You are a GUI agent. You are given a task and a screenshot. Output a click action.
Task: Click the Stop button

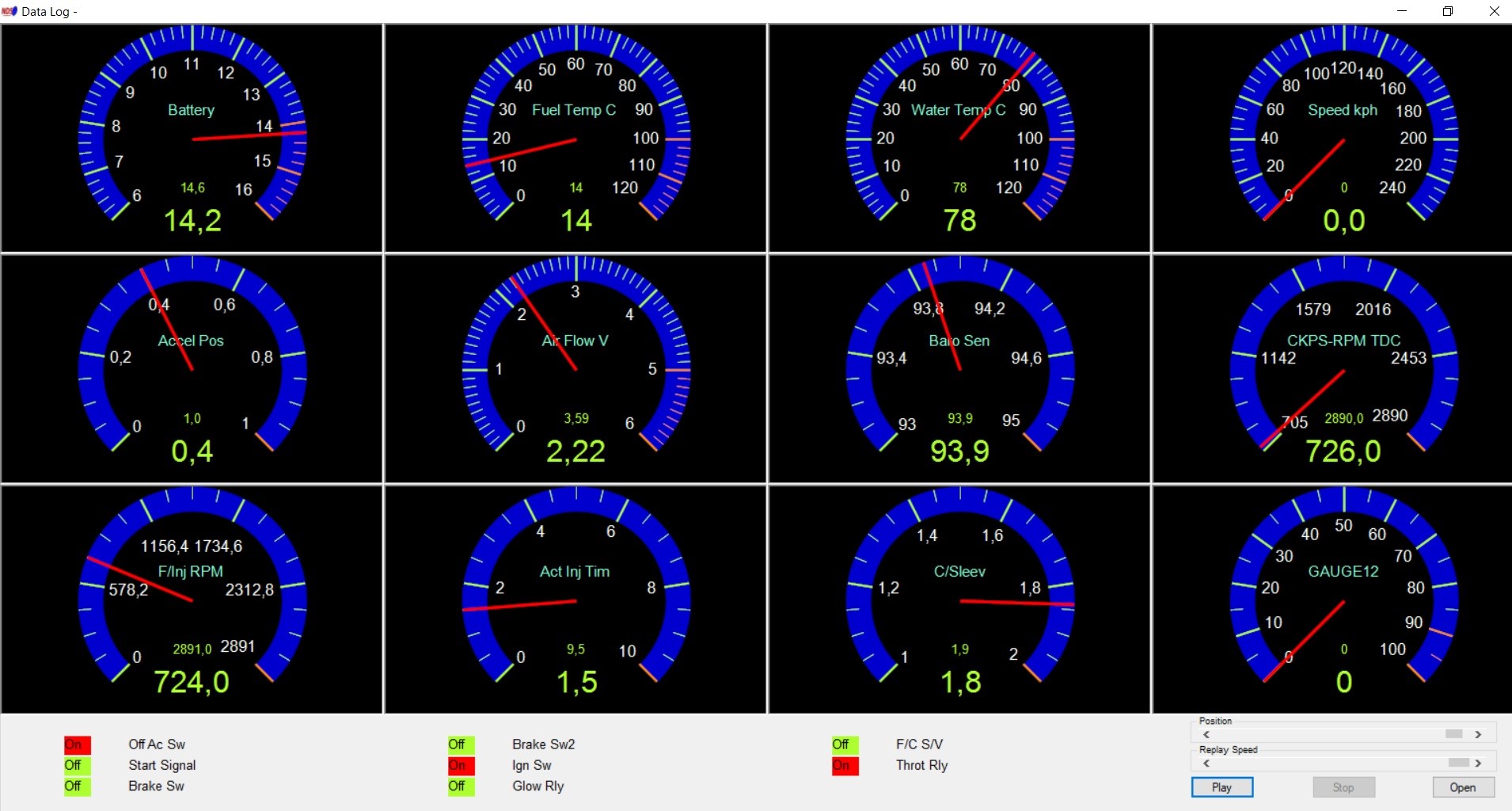pyautogui.click(x=1343, y=787)
